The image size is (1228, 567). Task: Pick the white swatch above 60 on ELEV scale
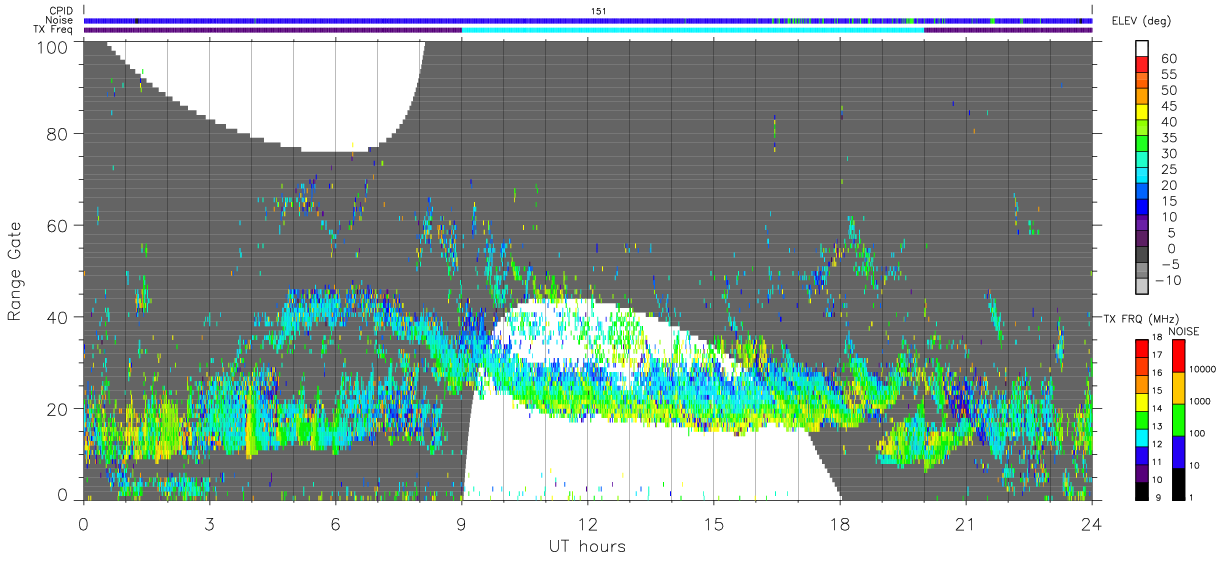pyautogui.click(x=1142, y=47)
